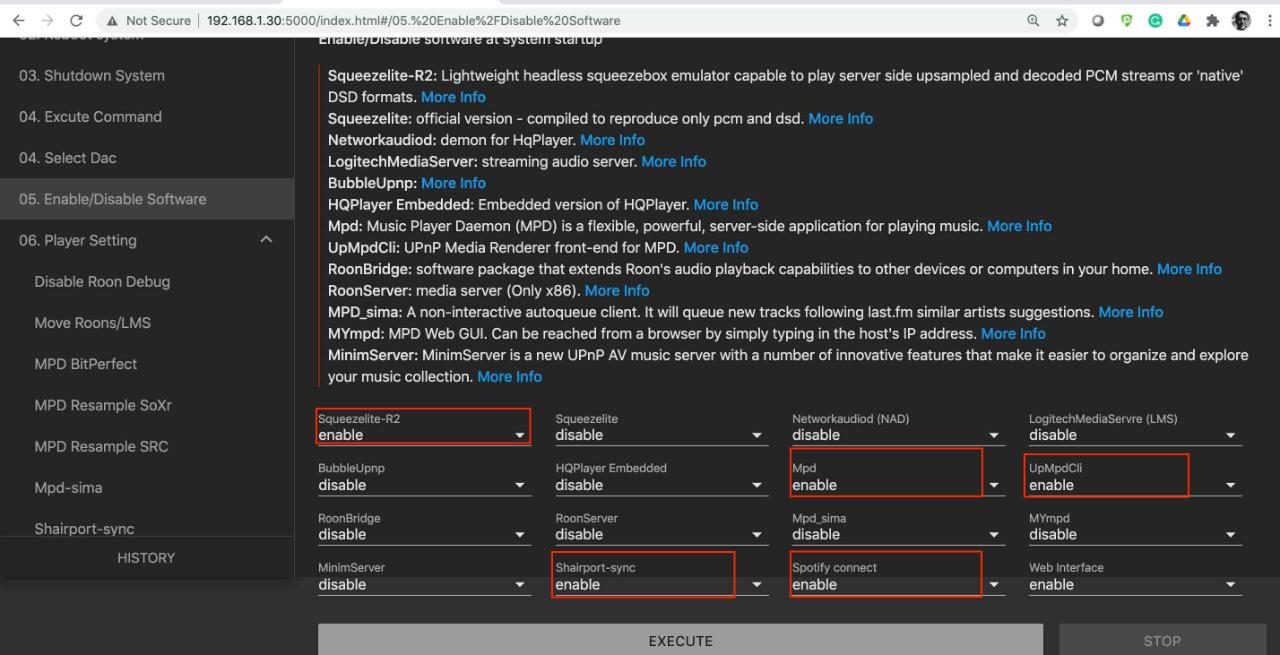1280x655 pixels.
Task: Open the MYmpd dropdown
Action: [1134, 534]
